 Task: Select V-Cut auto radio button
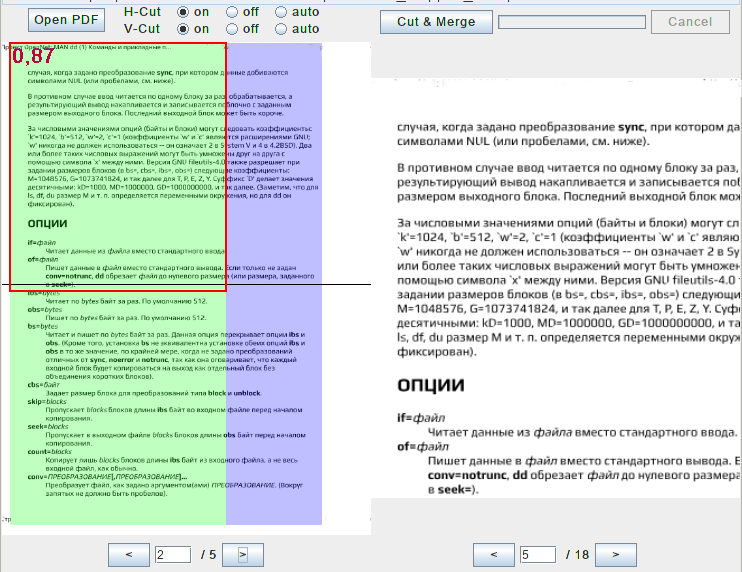pyautogui.click(x=281, y=29)
